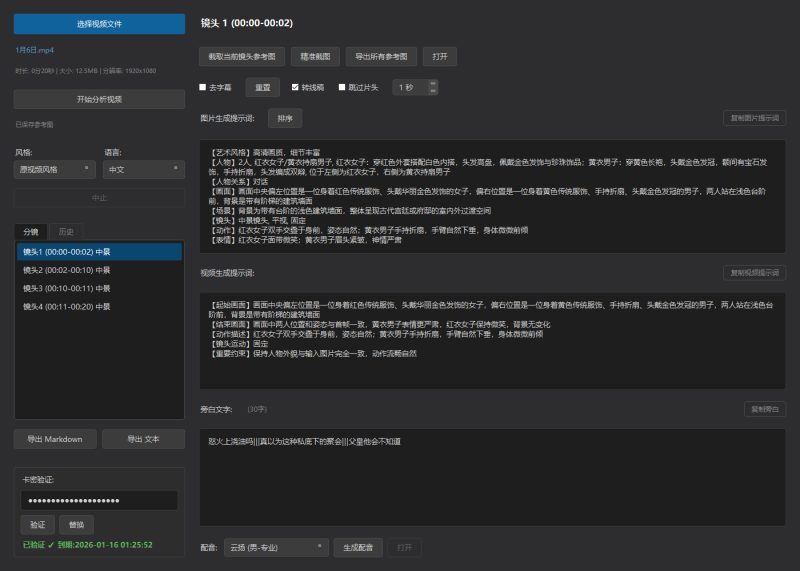Click the 1 秒 skip duration stepper
Screen dimensions: 800x571
411,88
